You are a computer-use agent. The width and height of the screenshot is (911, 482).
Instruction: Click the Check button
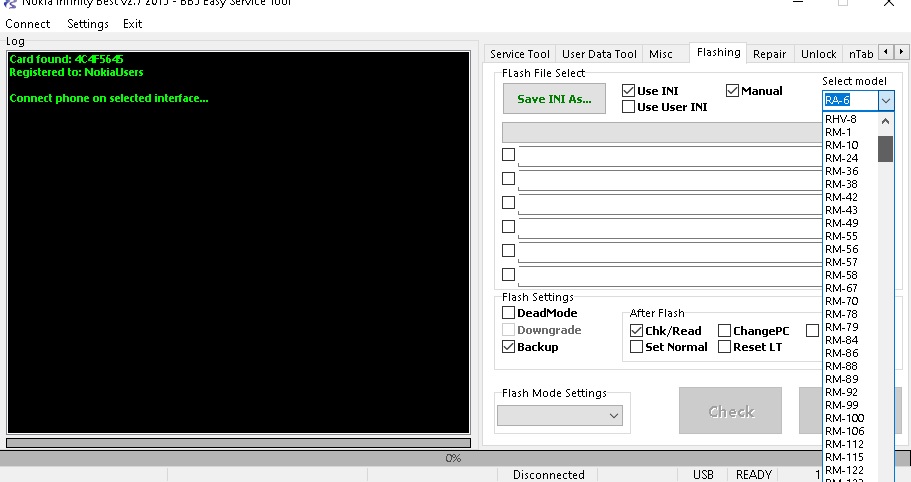click(x=730, y=411)
